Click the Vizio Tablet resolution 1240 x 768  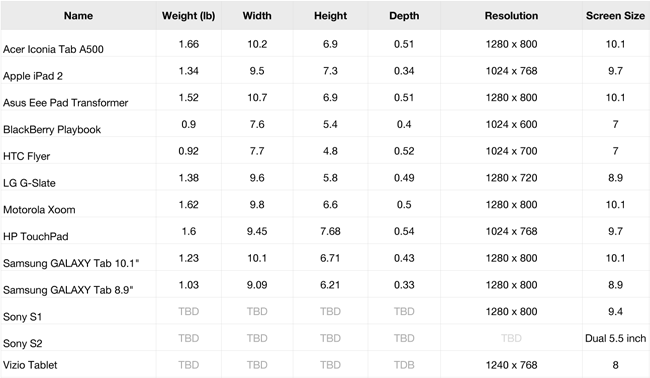pos(511,365)
